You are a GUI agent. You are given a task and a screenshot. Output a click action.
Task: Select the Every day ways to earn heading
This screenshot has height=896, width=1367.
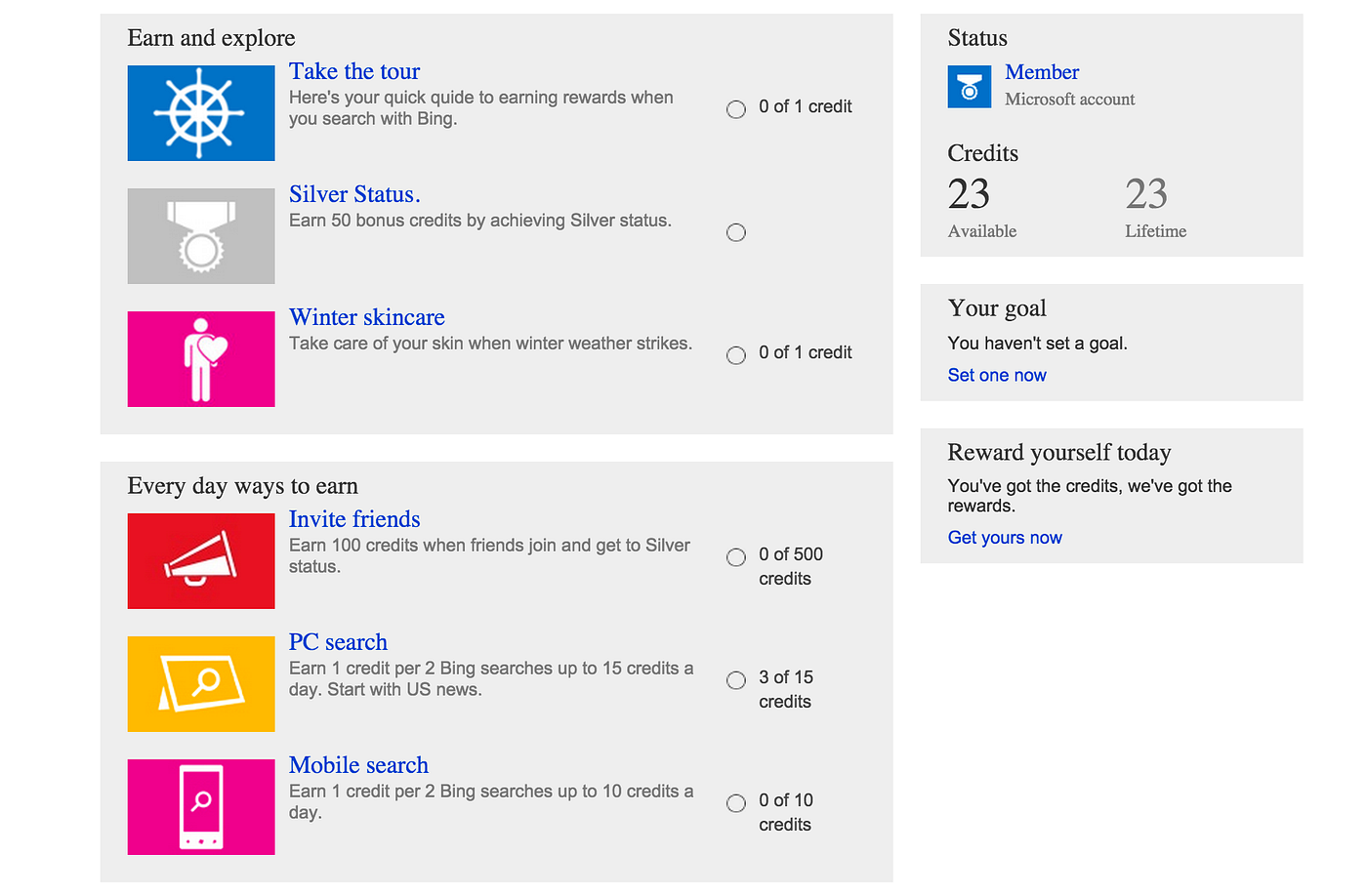tap(243, 486)
